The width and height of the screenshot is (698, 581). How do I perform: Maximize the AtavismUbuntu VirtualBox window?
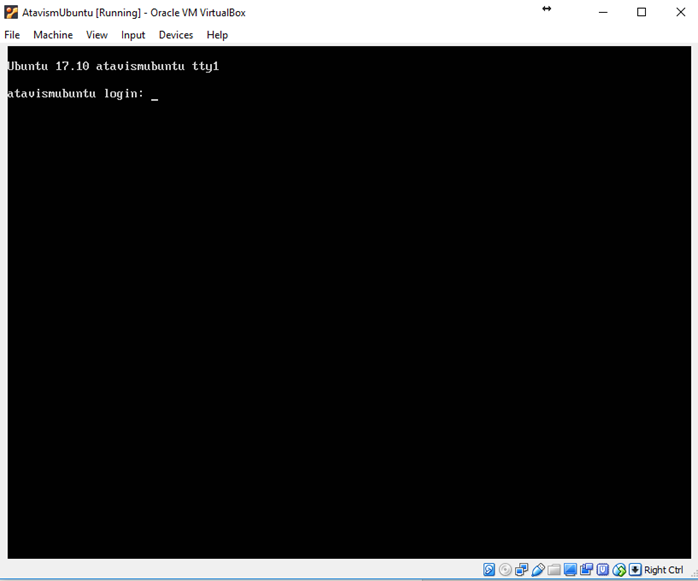[x=641, y=12]
